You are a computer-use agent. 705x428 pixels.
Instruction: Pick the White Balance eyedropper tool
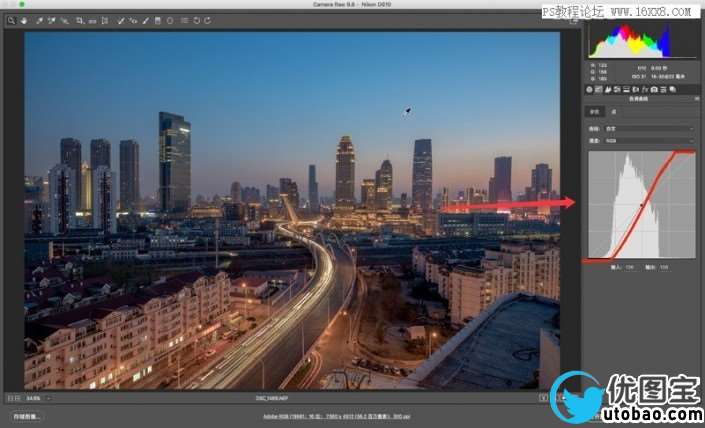click(38, 20)
